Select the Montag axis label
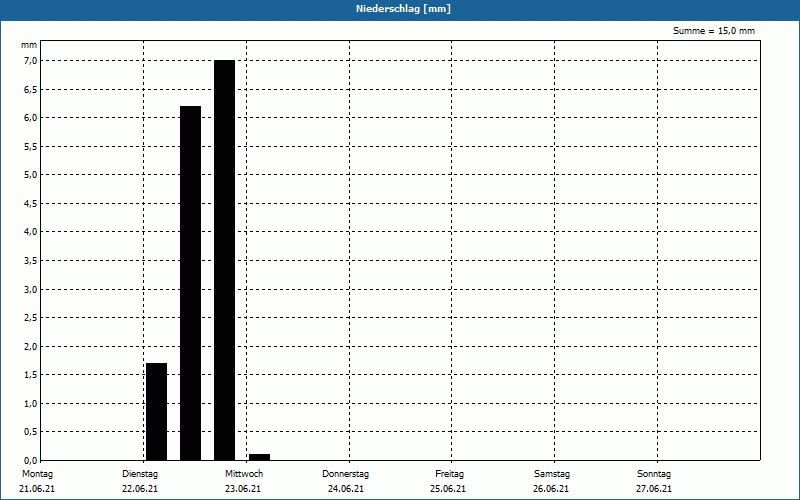This screenshot has width=800, height=500. 37,474
